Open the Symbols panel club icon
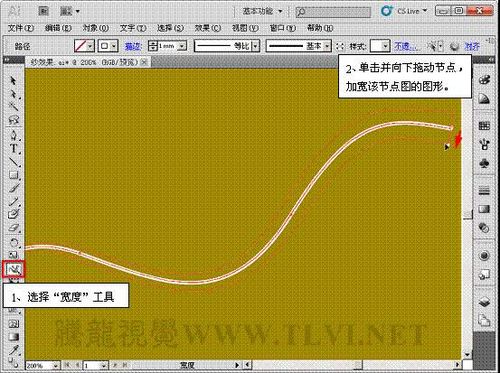This screenshot has width=500, height=373. 484,163
